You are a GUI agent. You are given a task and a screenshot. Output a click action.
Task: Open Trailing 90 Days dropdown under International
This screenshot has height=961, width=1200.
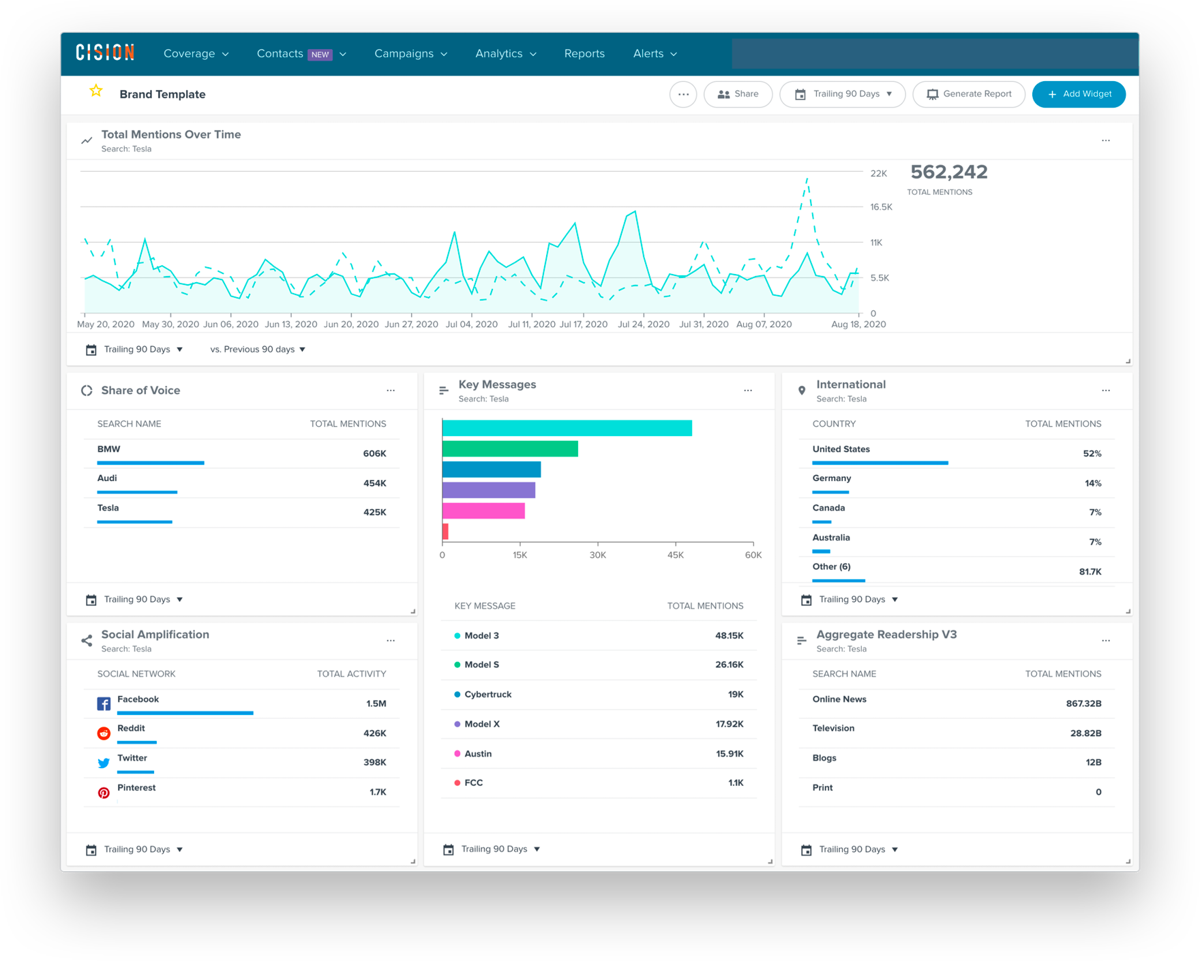click(x=849, y=600)
